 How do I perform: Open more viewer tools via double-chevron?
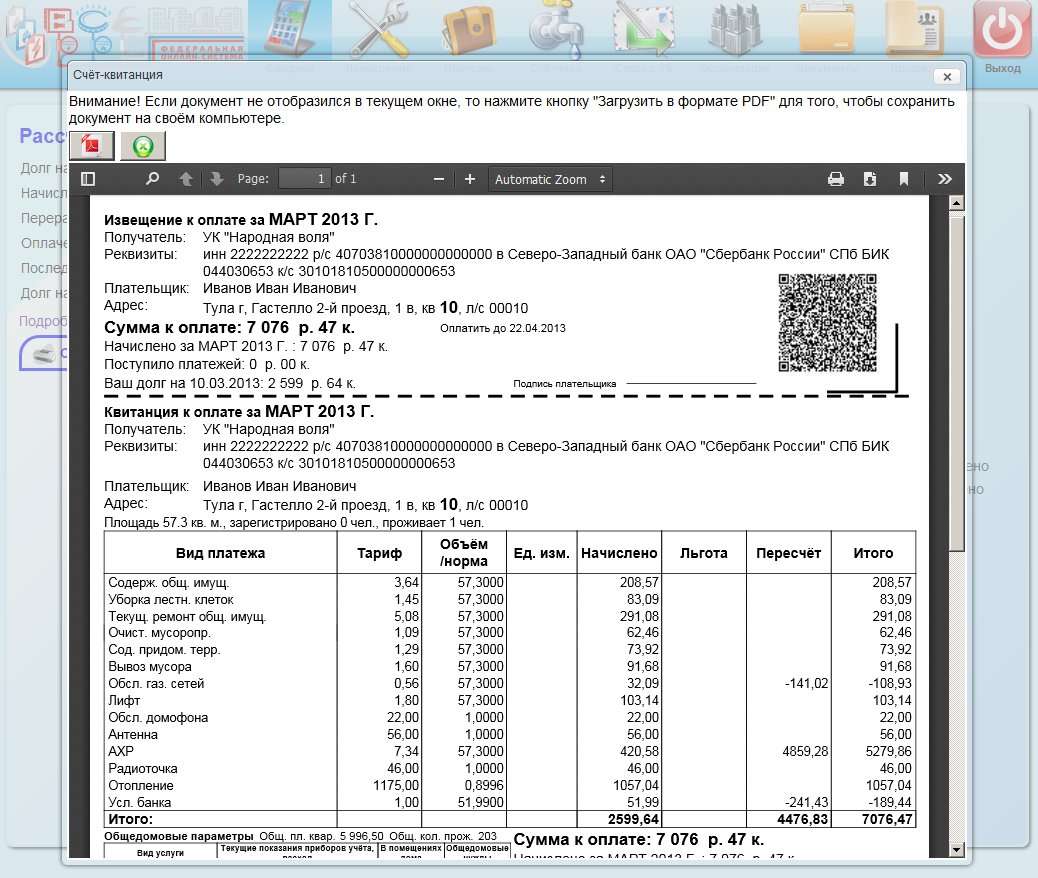coord(945,179)
